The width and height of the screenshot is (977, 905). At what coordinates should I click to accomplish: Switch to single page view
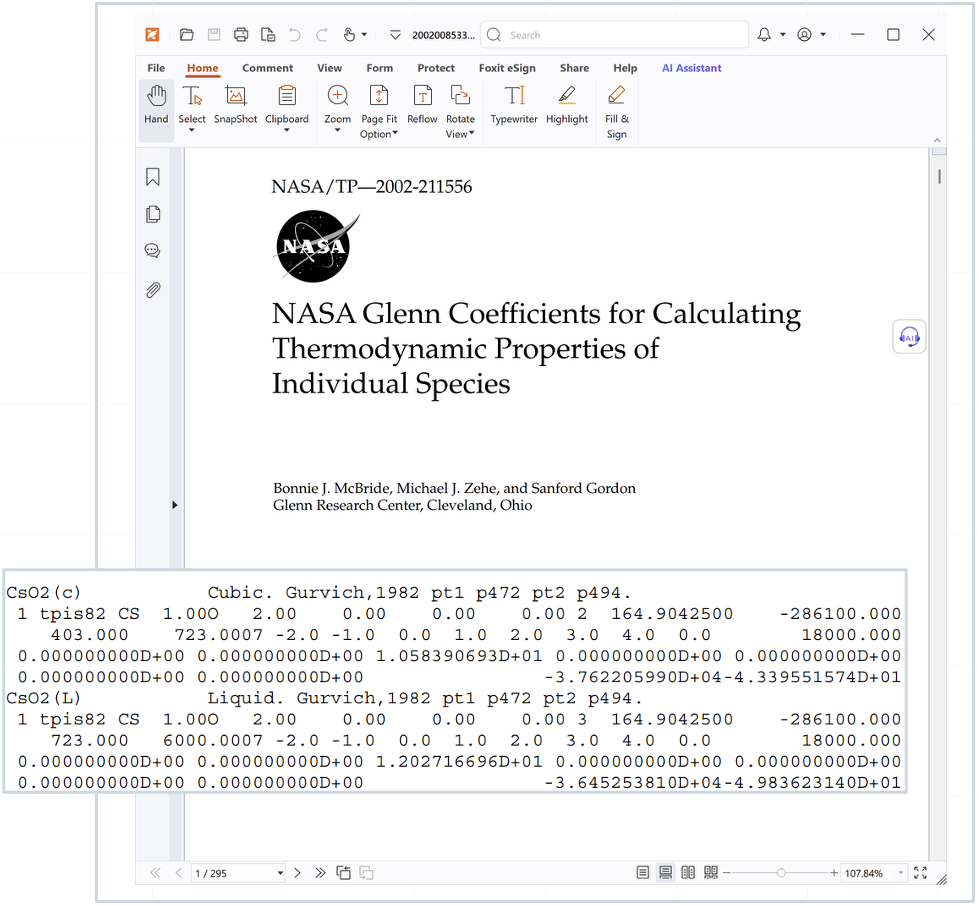(642, 873)
